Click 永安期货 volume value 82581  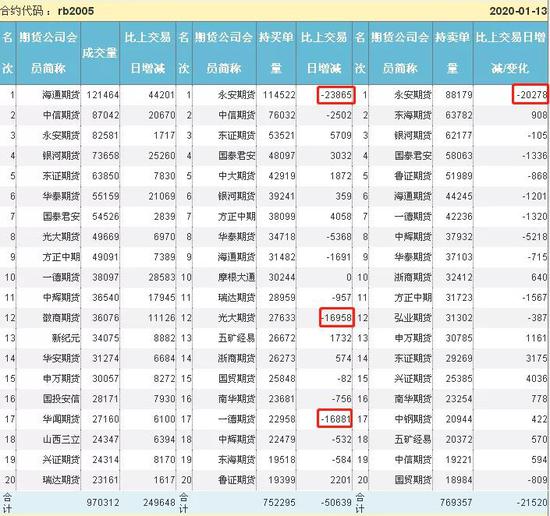[x=105, y=135]
